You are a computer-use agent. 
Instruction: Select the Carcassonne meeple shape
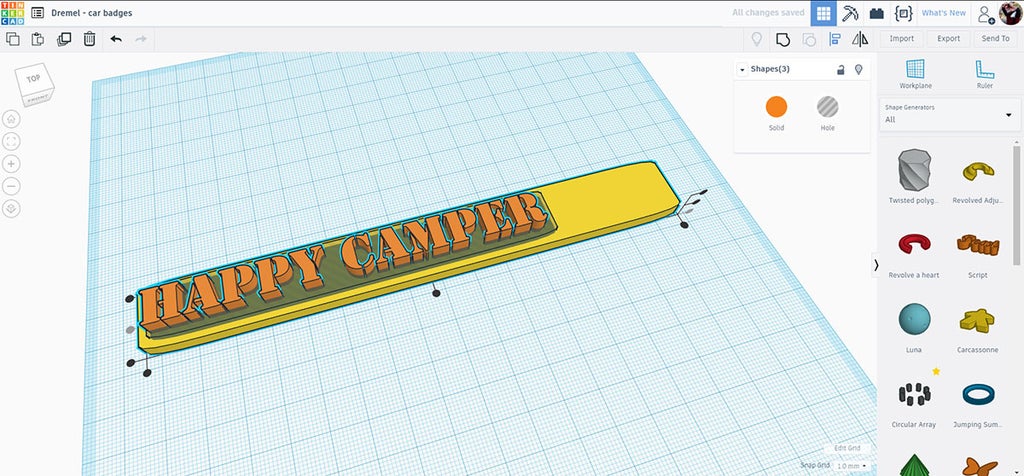pyautogui.click(x=978, y=320)
